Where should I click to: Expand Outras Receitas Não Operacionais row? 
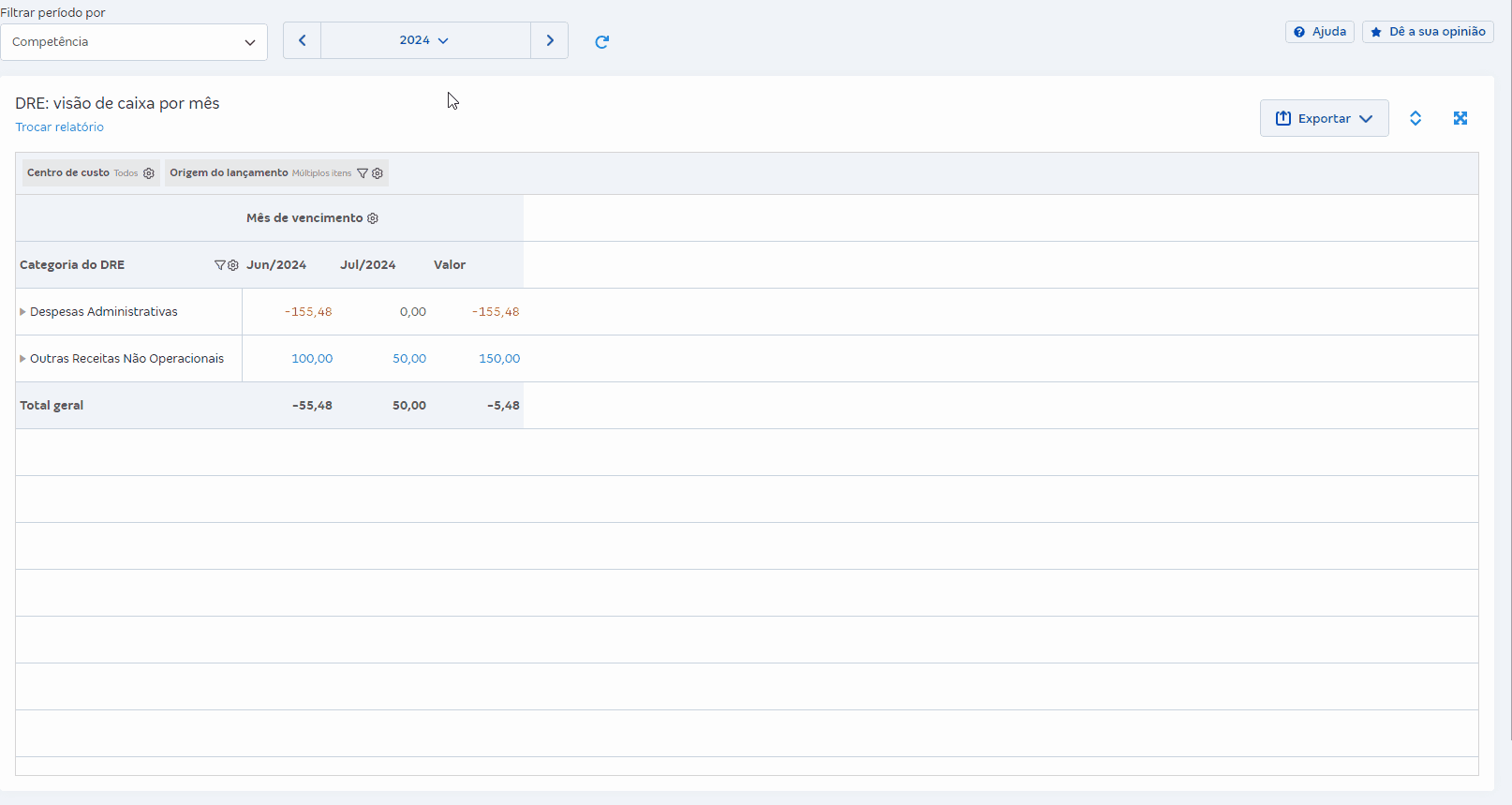tap(22, 359)
